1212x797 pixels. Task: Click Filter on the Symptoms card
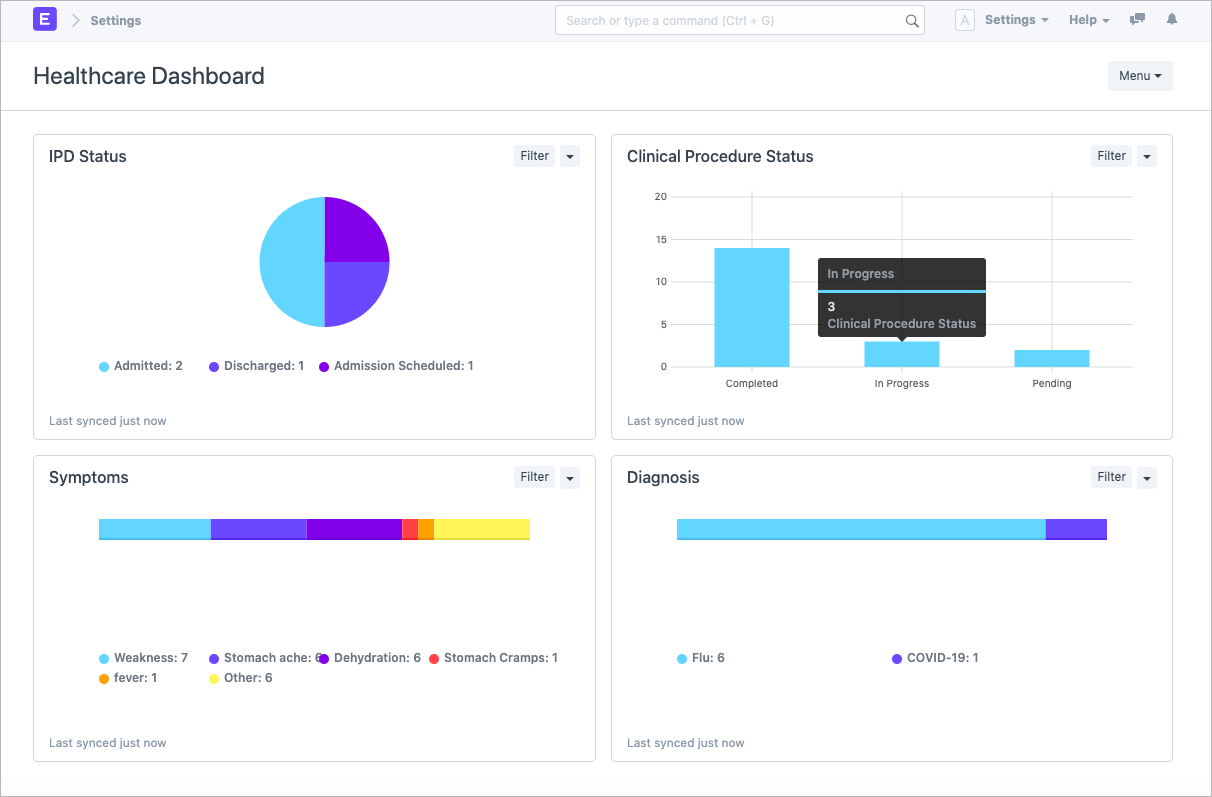[x=533, y=477]
